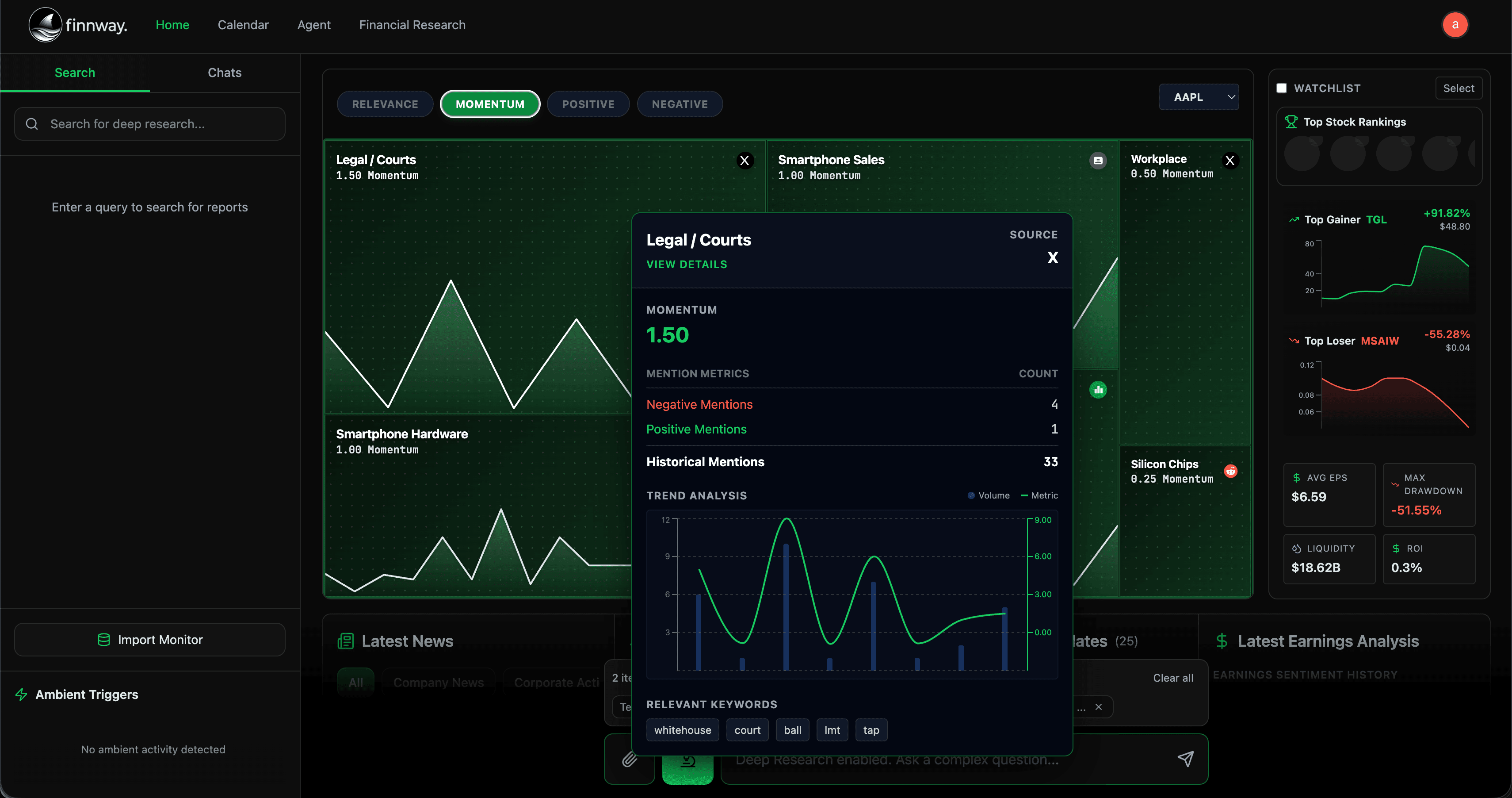The image size is (1512, 798).
Task: Expand the Ambient Triggers section
Action: (87, 694)
